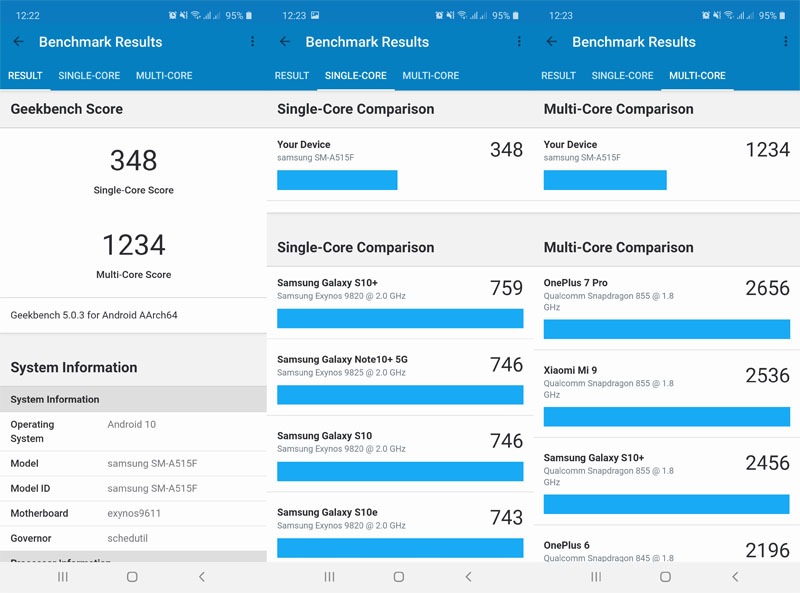Tap home button icon below Multi-Core list
The height and width of the screenshot is (593, 800).
665,577
